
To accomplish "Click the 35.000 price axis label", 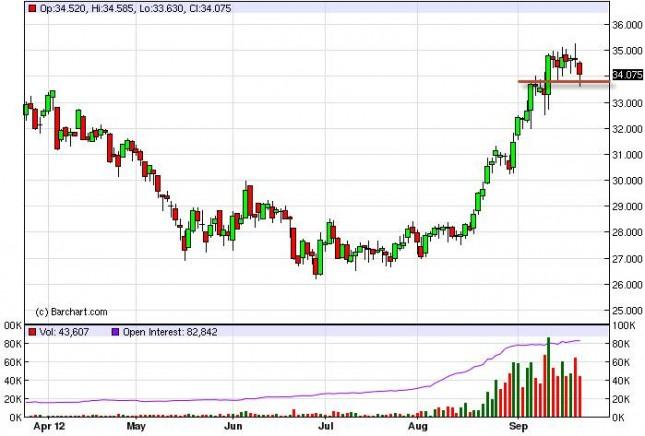I will click(x=628, y=51).
